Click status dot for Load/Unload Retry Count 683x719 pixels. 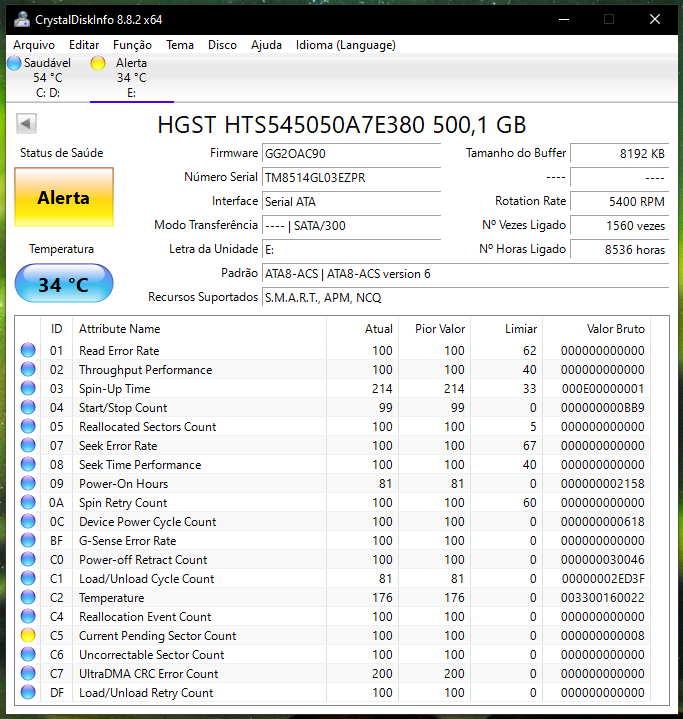pyautogui.click(x=28, y=692)
